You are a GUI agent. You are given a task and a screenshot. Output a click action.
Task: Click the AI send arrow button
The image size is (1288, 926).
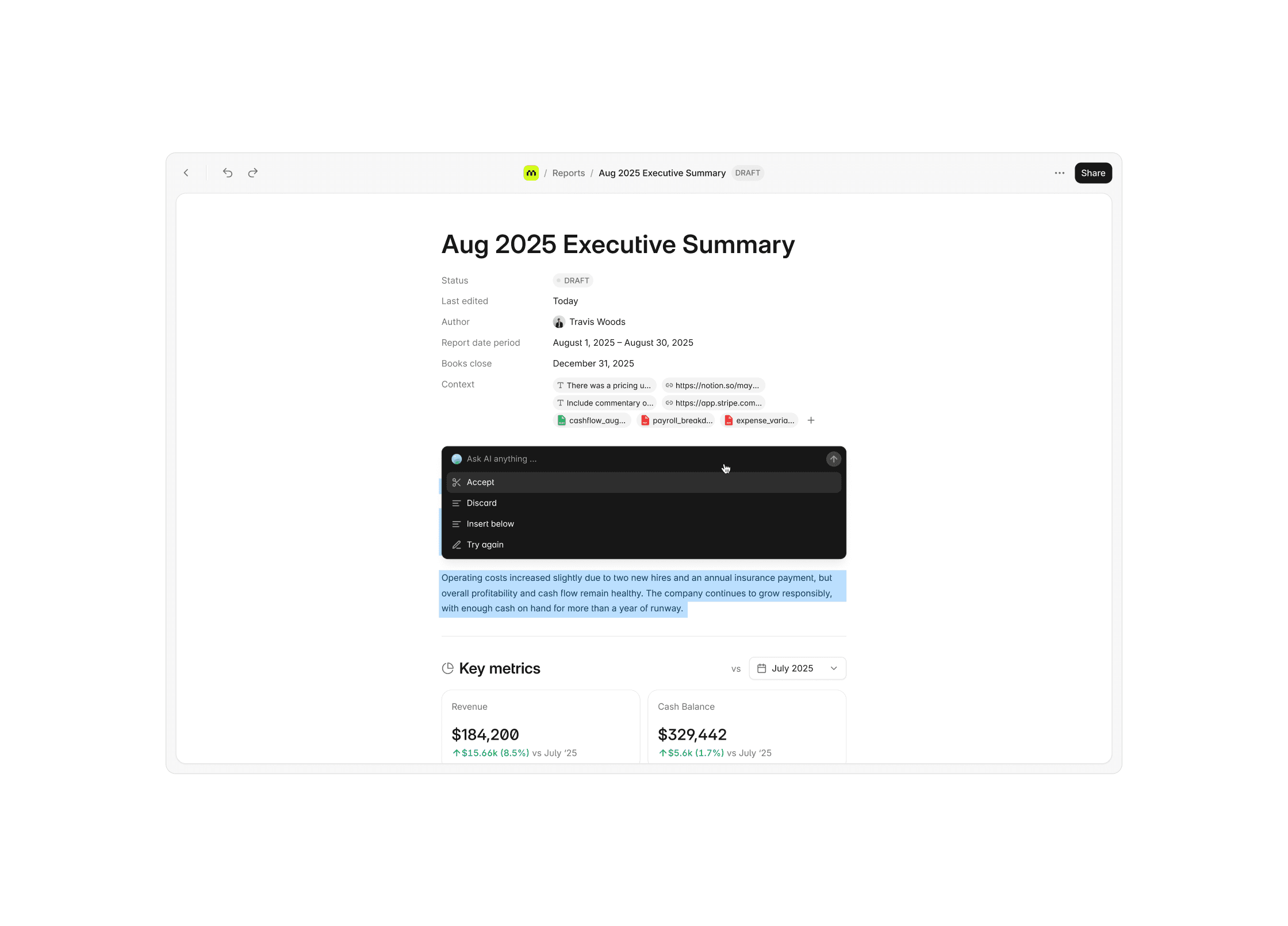click(x=833, y=459)
